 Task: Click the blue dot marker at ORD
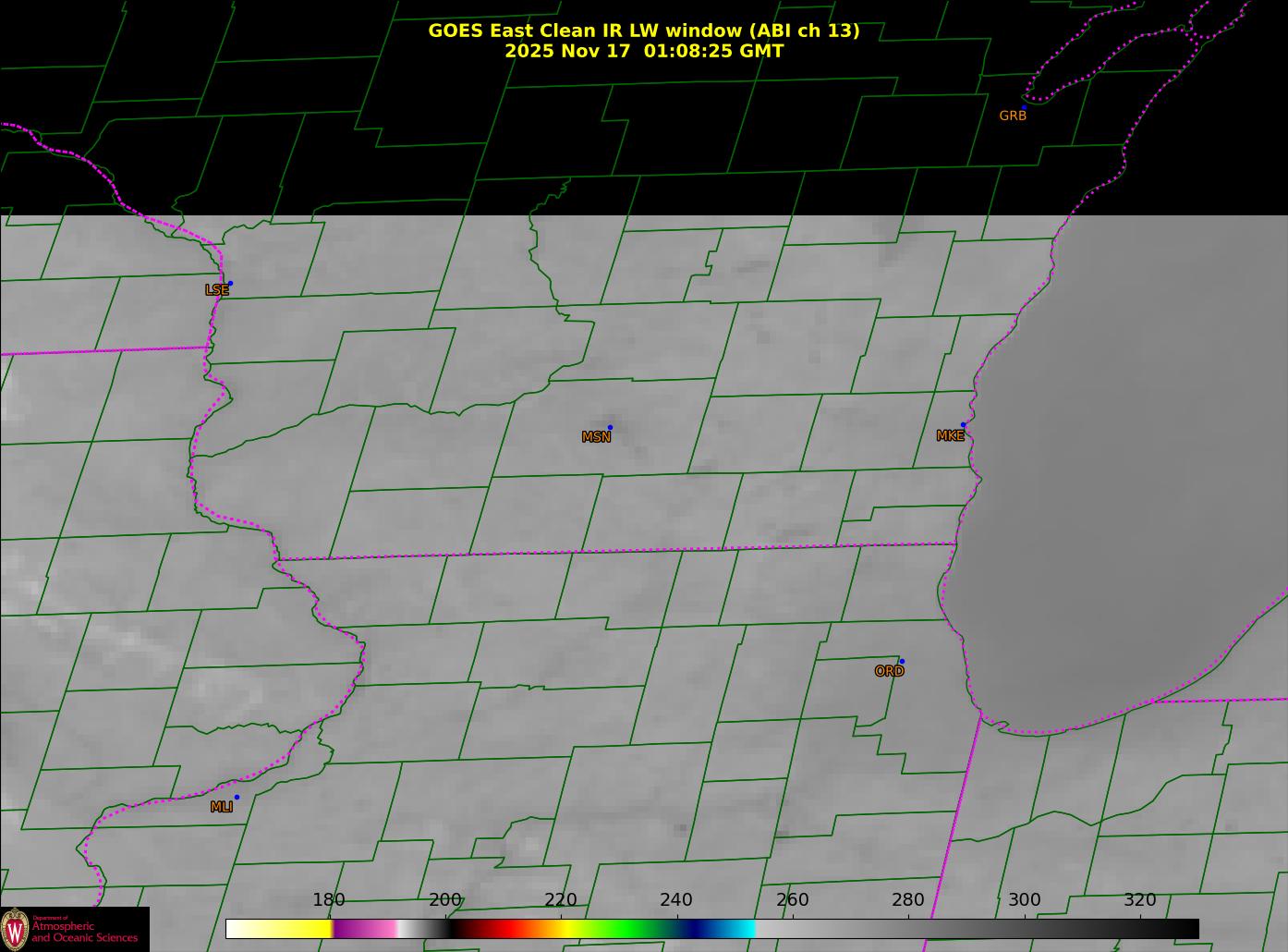point(902,661)
